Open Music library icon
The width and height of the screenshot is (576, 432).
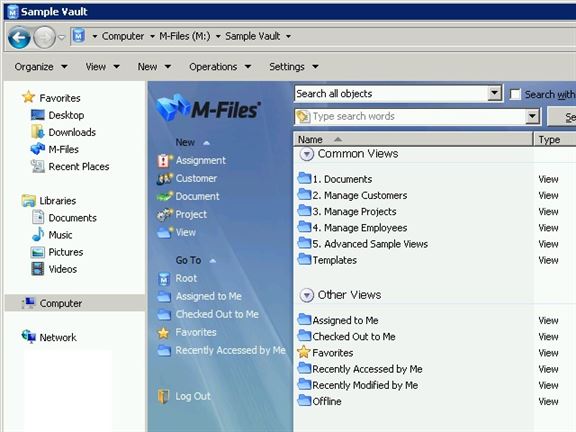point(37,234)
